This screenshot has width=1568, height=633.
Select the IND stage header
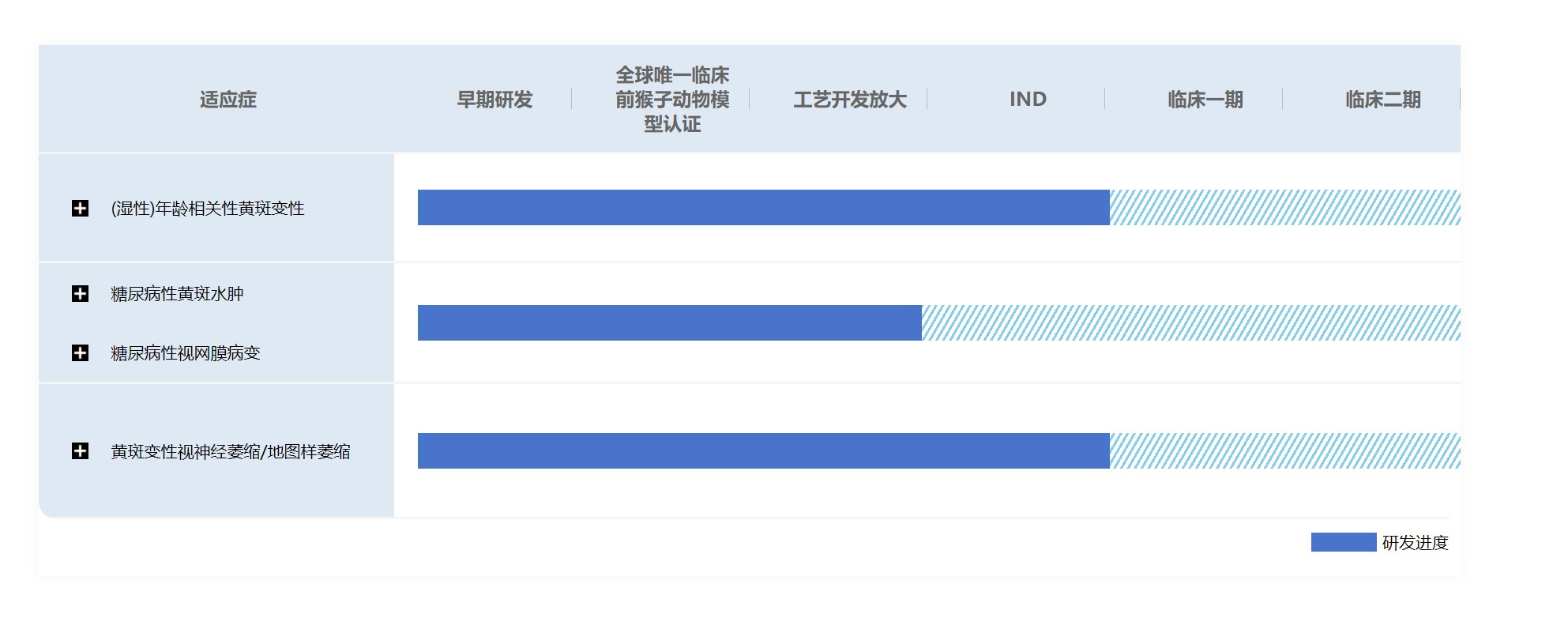(1028, 100)
